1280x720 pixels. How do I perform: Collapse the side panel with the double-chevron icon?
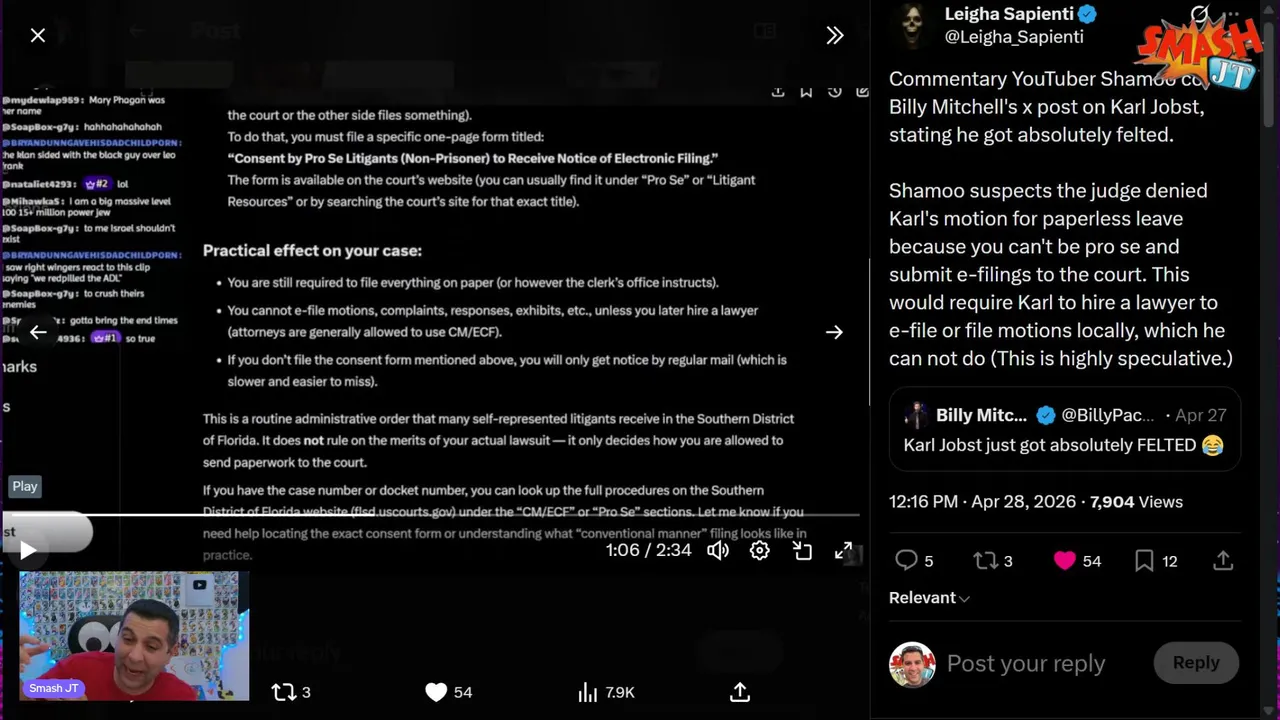pos(835,36)
